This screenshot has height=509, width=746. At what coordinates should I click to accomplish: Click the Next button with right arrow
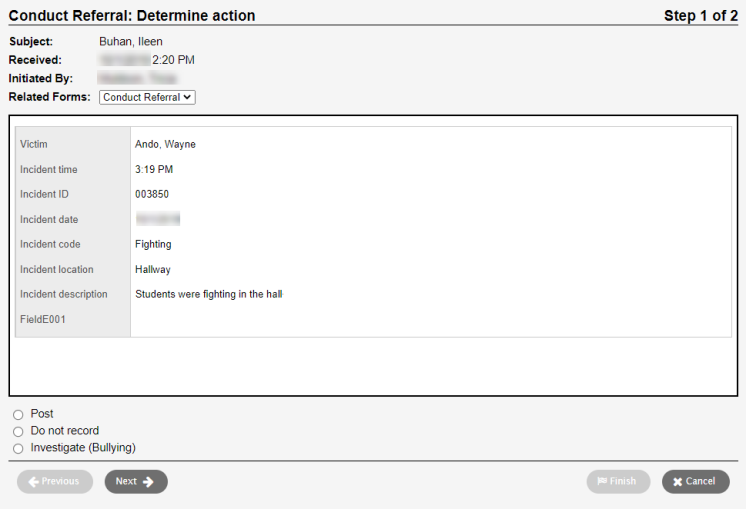tap(136, 482)
